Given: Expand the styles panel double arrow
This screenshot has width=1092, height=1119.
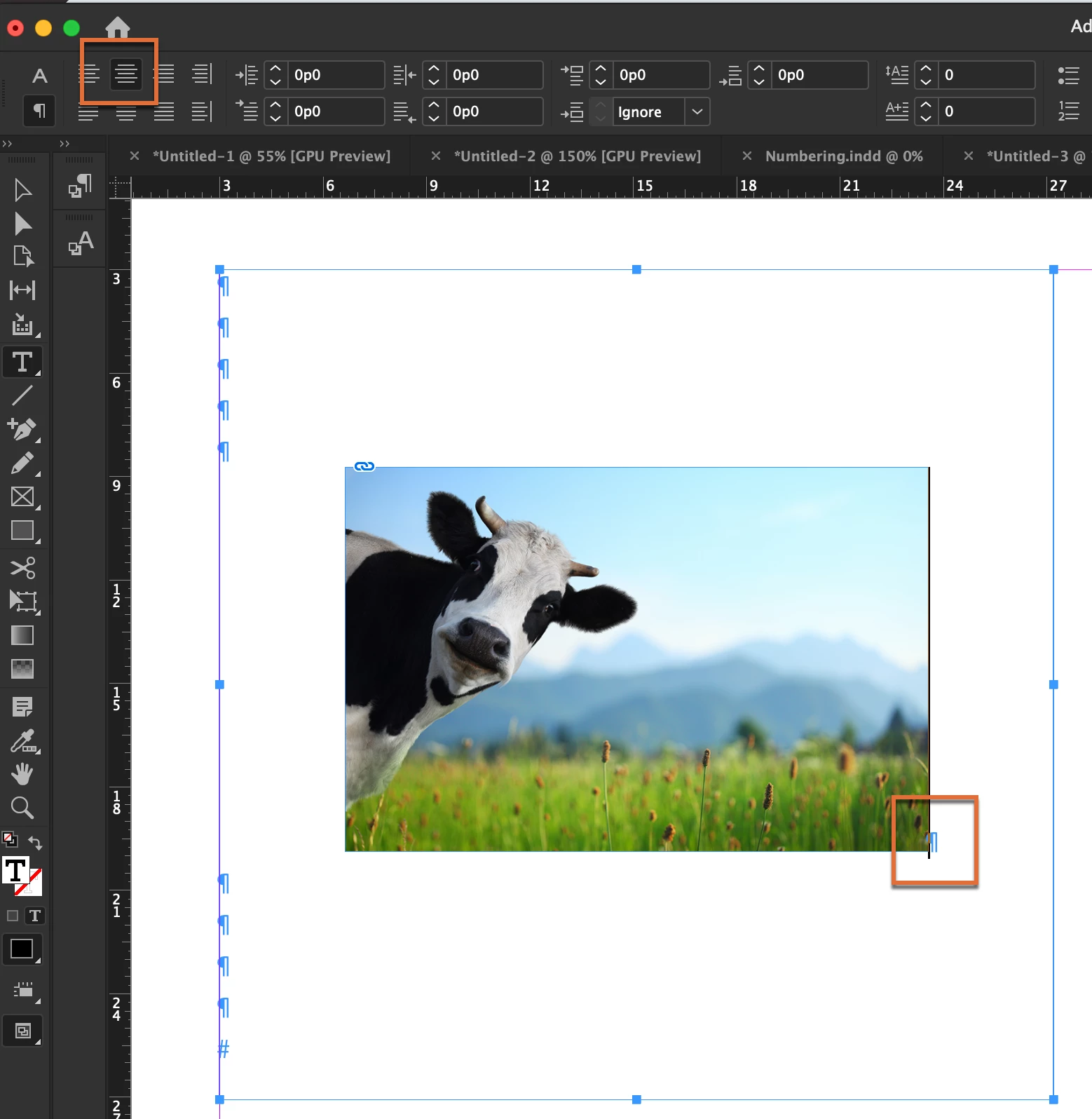Looking at the screenshot, I should [x=64, y=144].
